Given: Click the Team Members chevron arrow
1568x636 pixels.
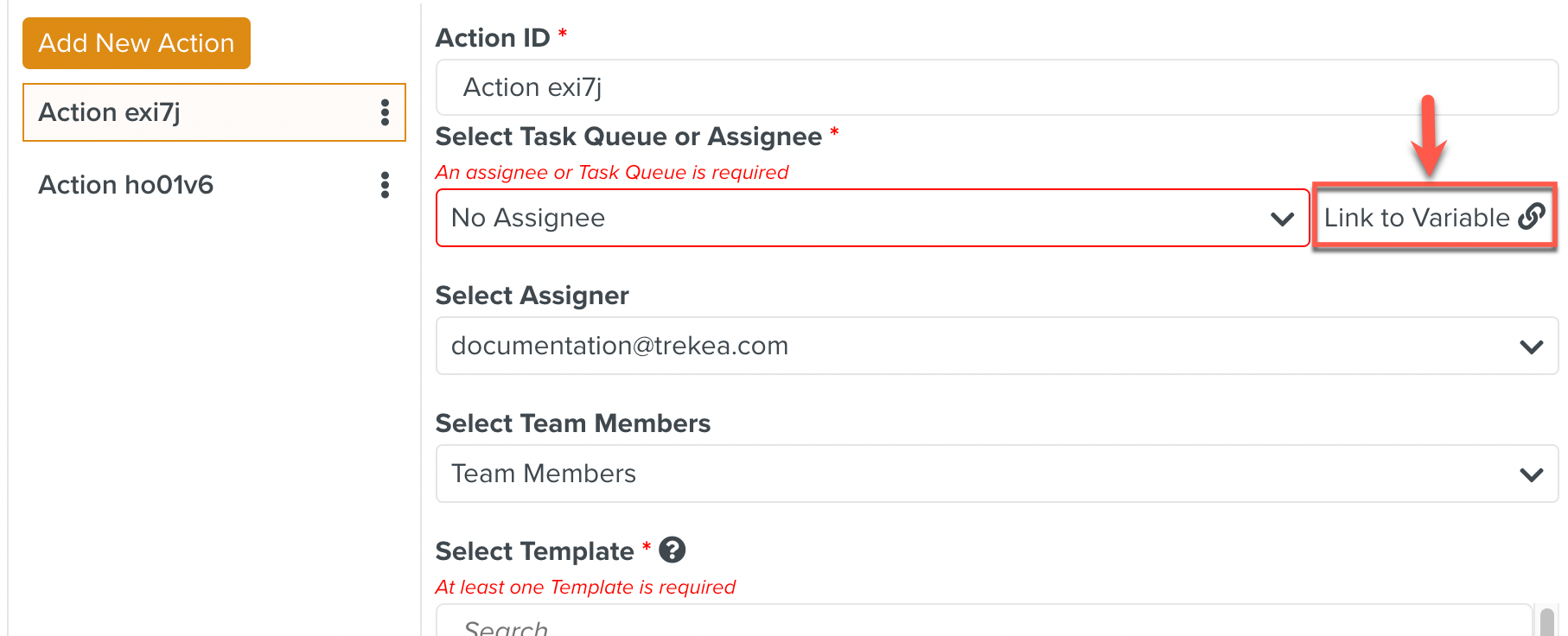Looking at the screenshot, I should pos(1531,474).
